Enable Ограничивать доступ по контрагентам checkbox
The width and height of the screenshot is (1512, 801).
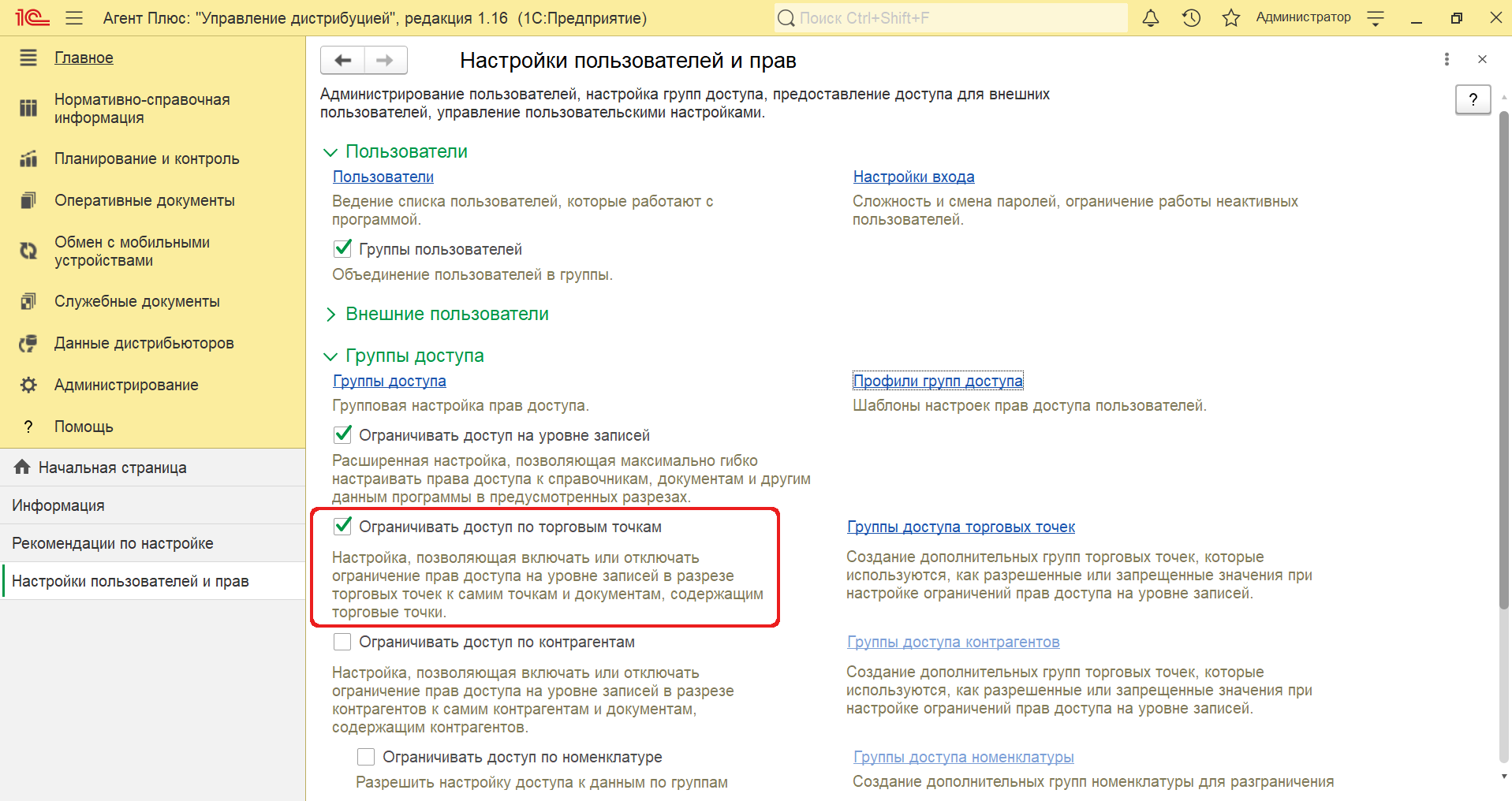[342, 642]
